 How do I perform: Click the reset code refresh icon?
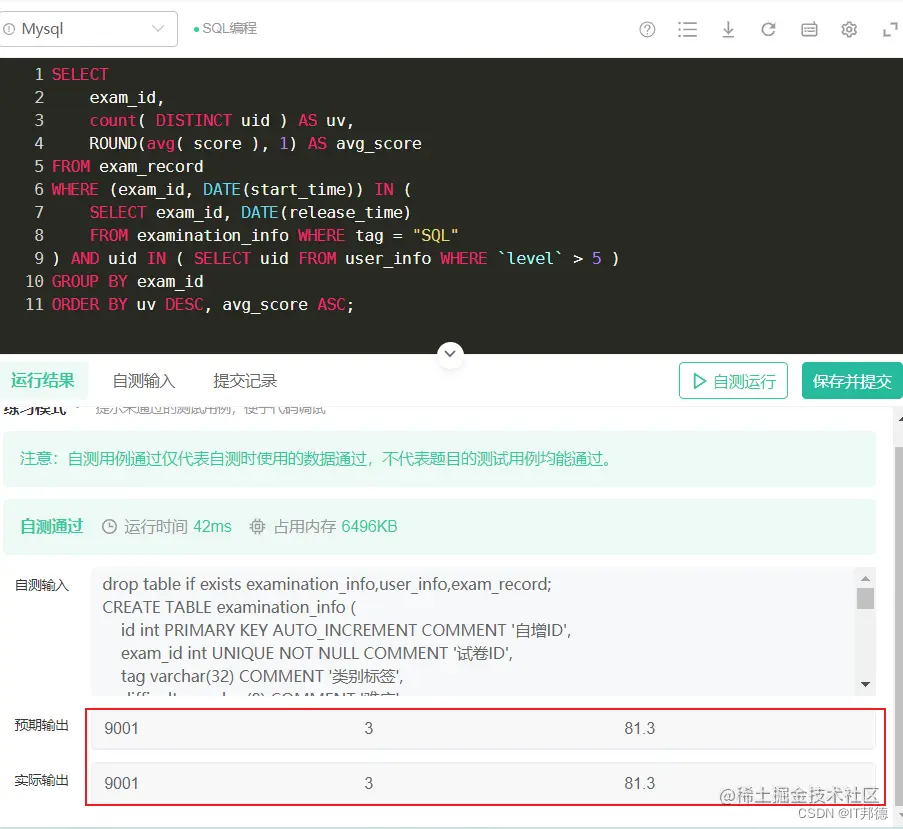pyautogui.click(x=768, y=29)
